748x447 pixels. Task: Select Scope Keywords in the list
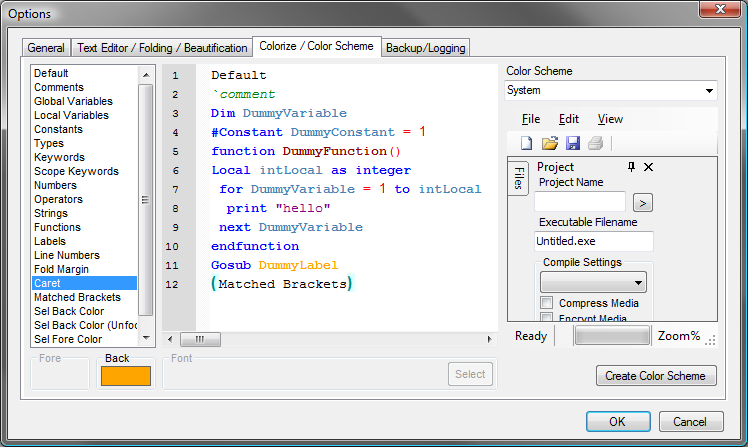pyautogui.click(x=76, y=171)
